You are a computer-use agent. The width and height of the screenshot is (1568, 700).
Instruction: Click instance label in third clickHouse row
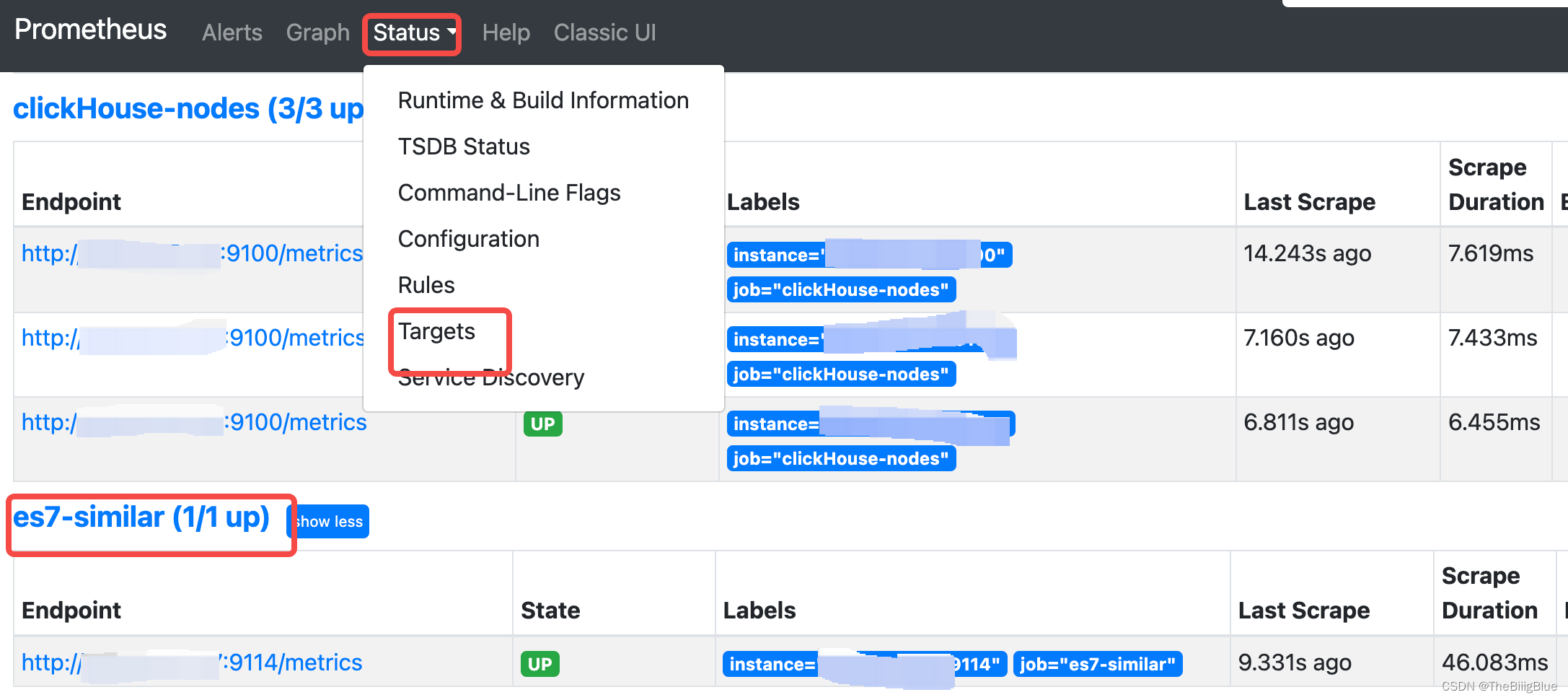pos(871,424)
